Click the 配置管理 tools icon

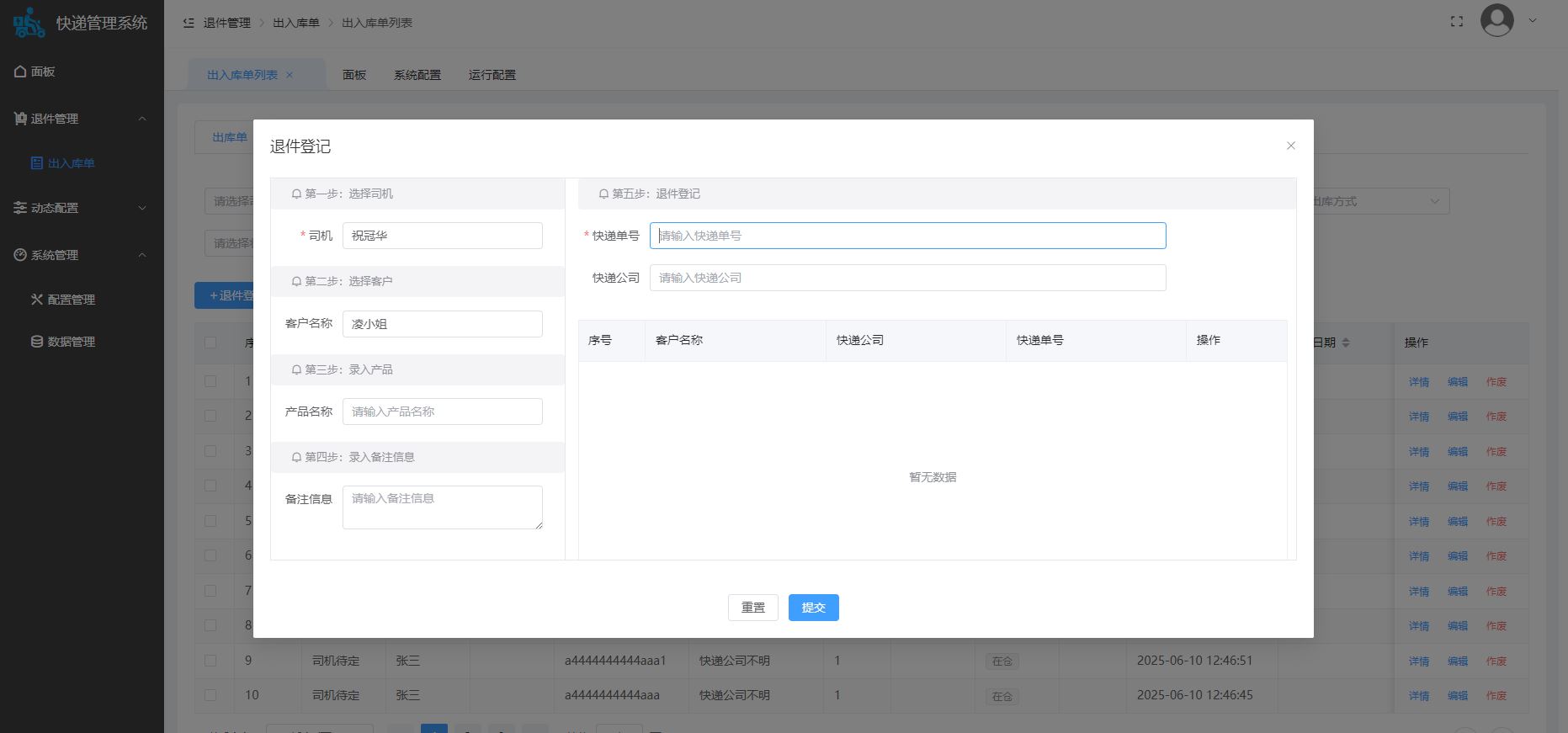37,300
